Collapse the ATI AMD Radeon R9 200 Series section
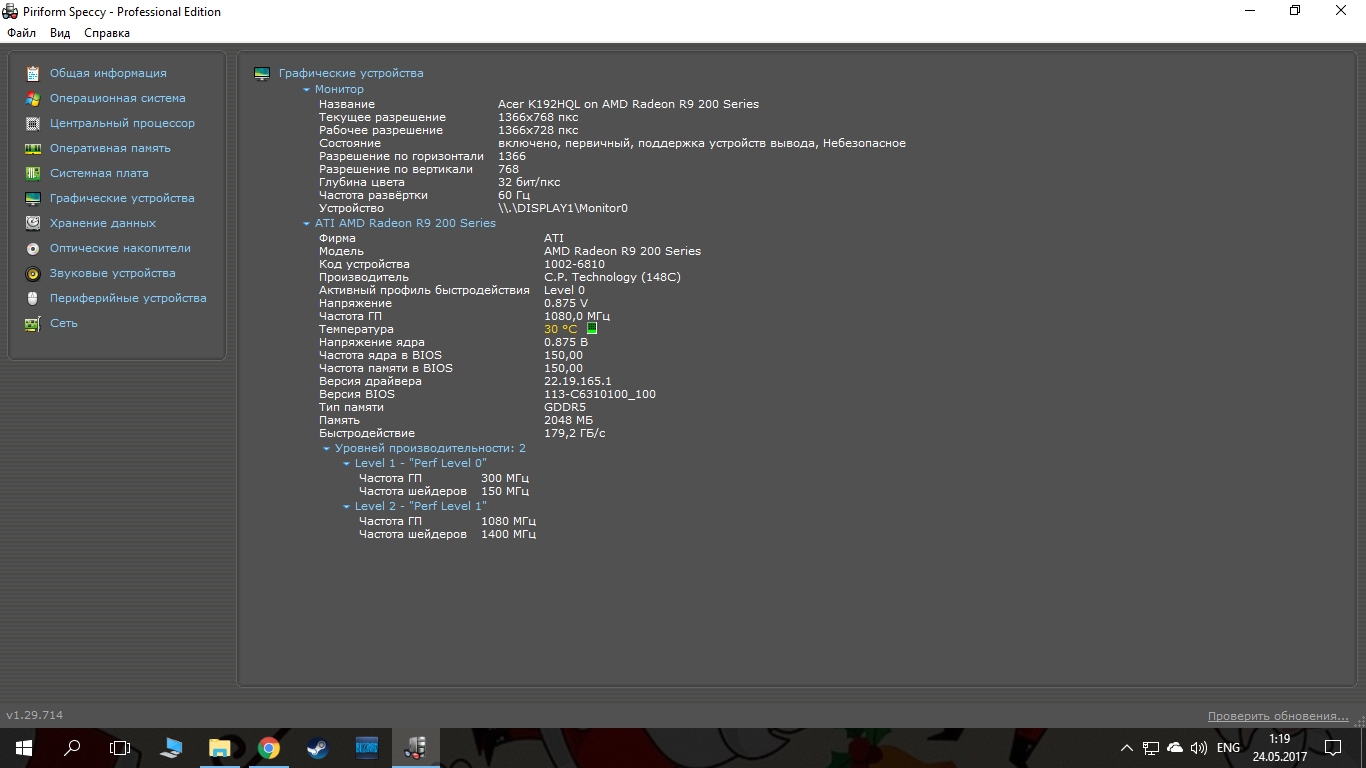Image resolution: width=1366 pixels, height=768 pixels. click(307, 224)
